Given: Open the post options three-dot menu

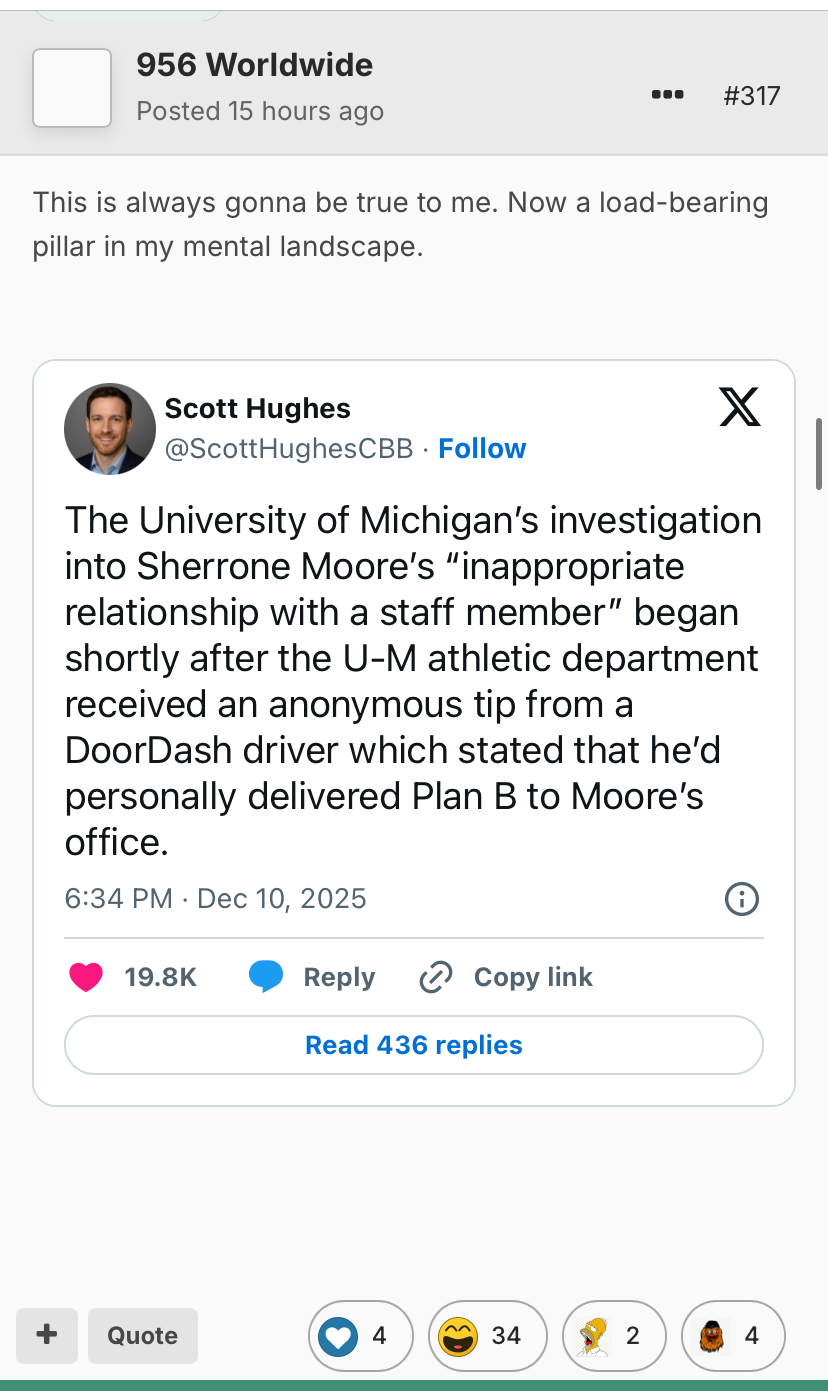Looking at the screenshot, I should pyautogui.click(x=667, y=96).
